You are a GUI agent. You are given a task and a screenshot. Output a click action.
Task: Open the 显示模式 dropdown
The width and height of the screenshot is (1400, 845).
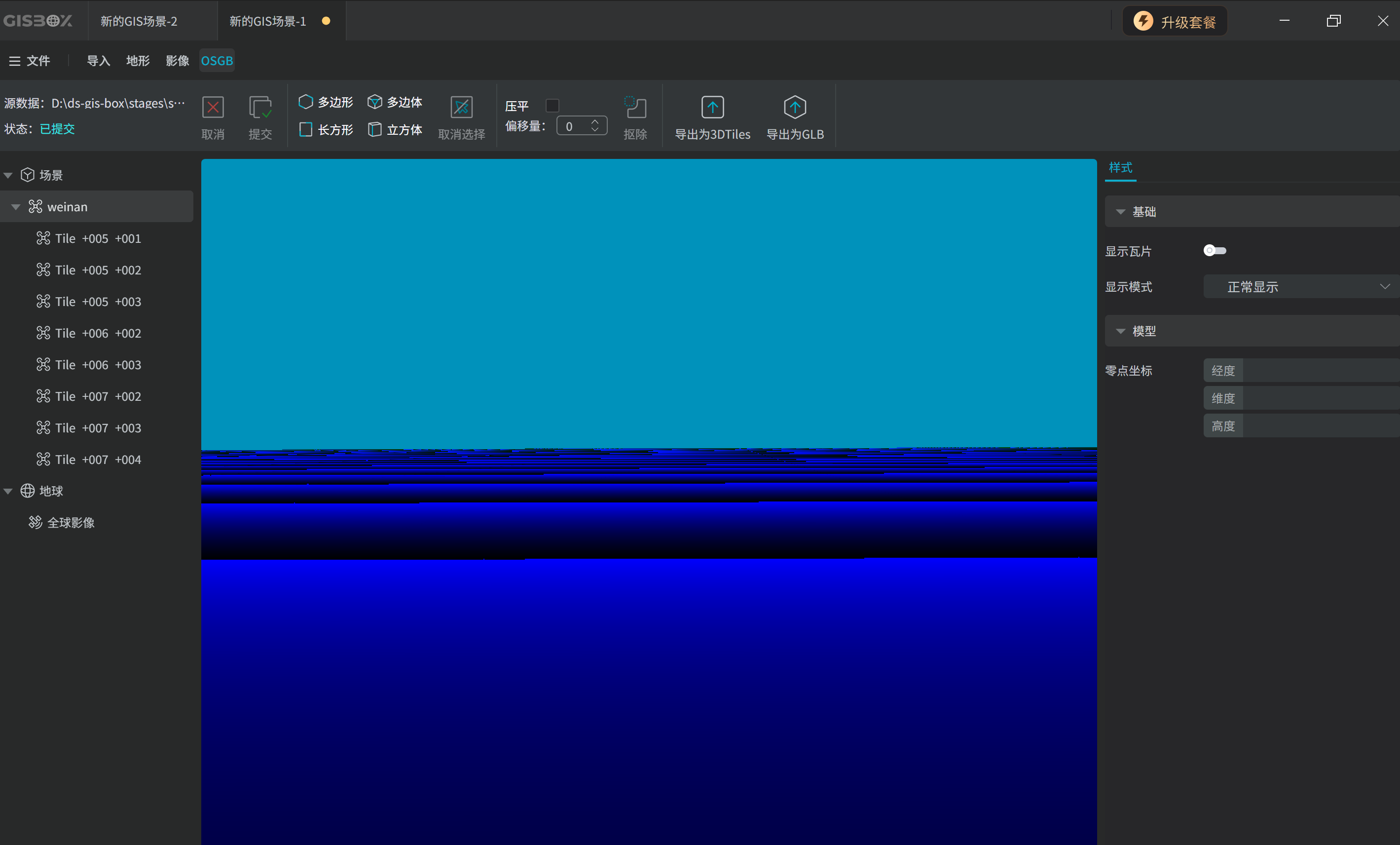point(1301,287)
